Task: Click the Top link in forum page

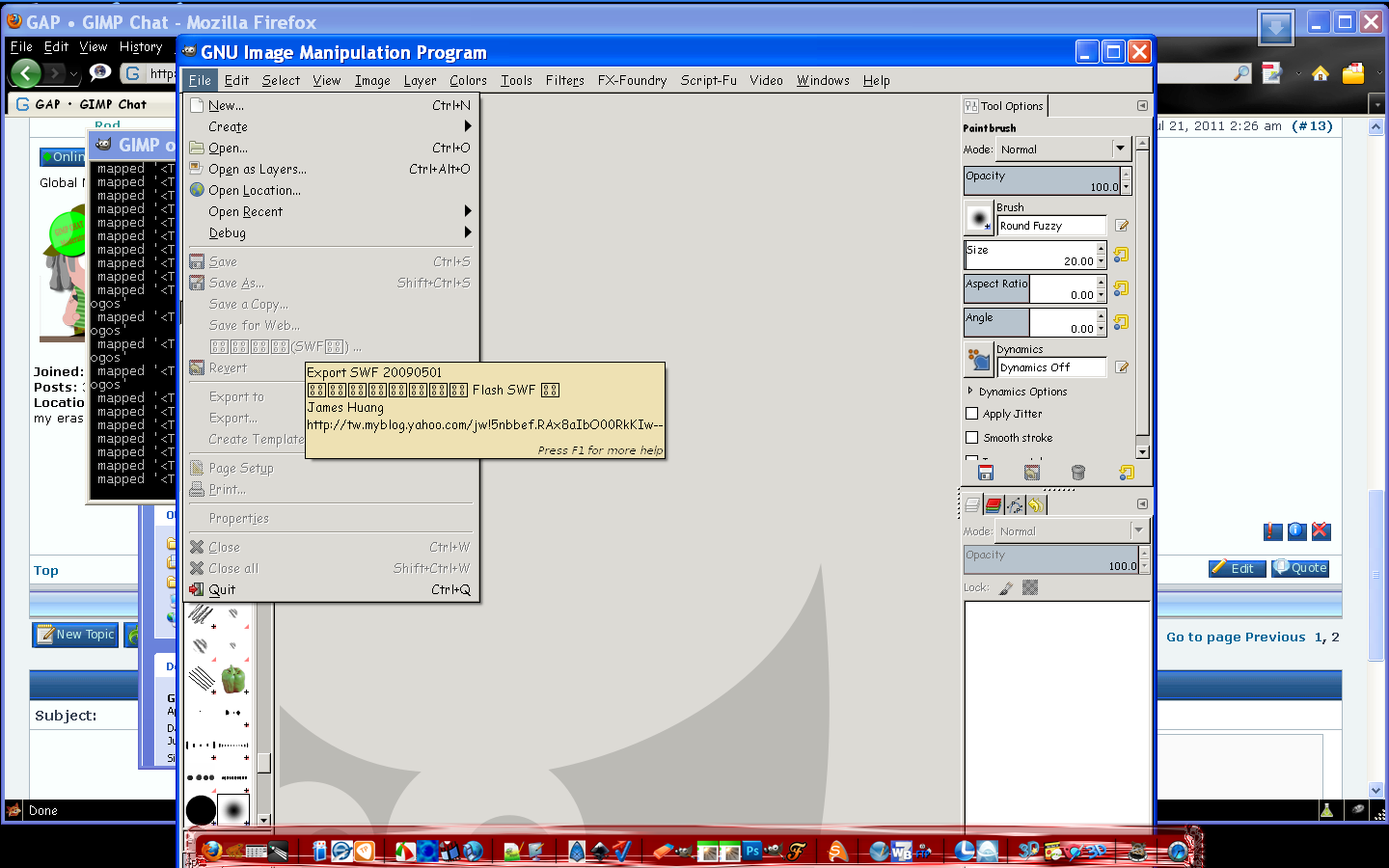Action: (46, 570)
